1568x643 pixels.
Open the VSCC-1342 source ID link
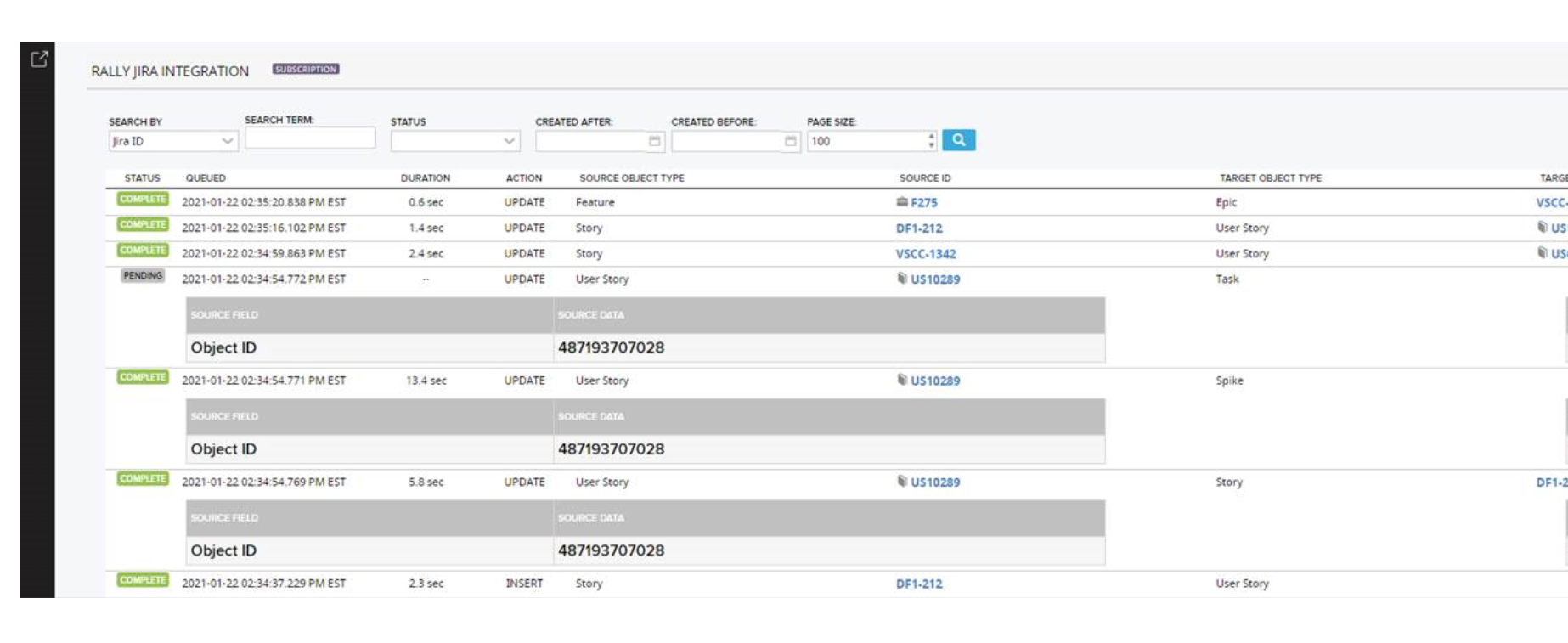pyautogui.click(x=926, y=254)
